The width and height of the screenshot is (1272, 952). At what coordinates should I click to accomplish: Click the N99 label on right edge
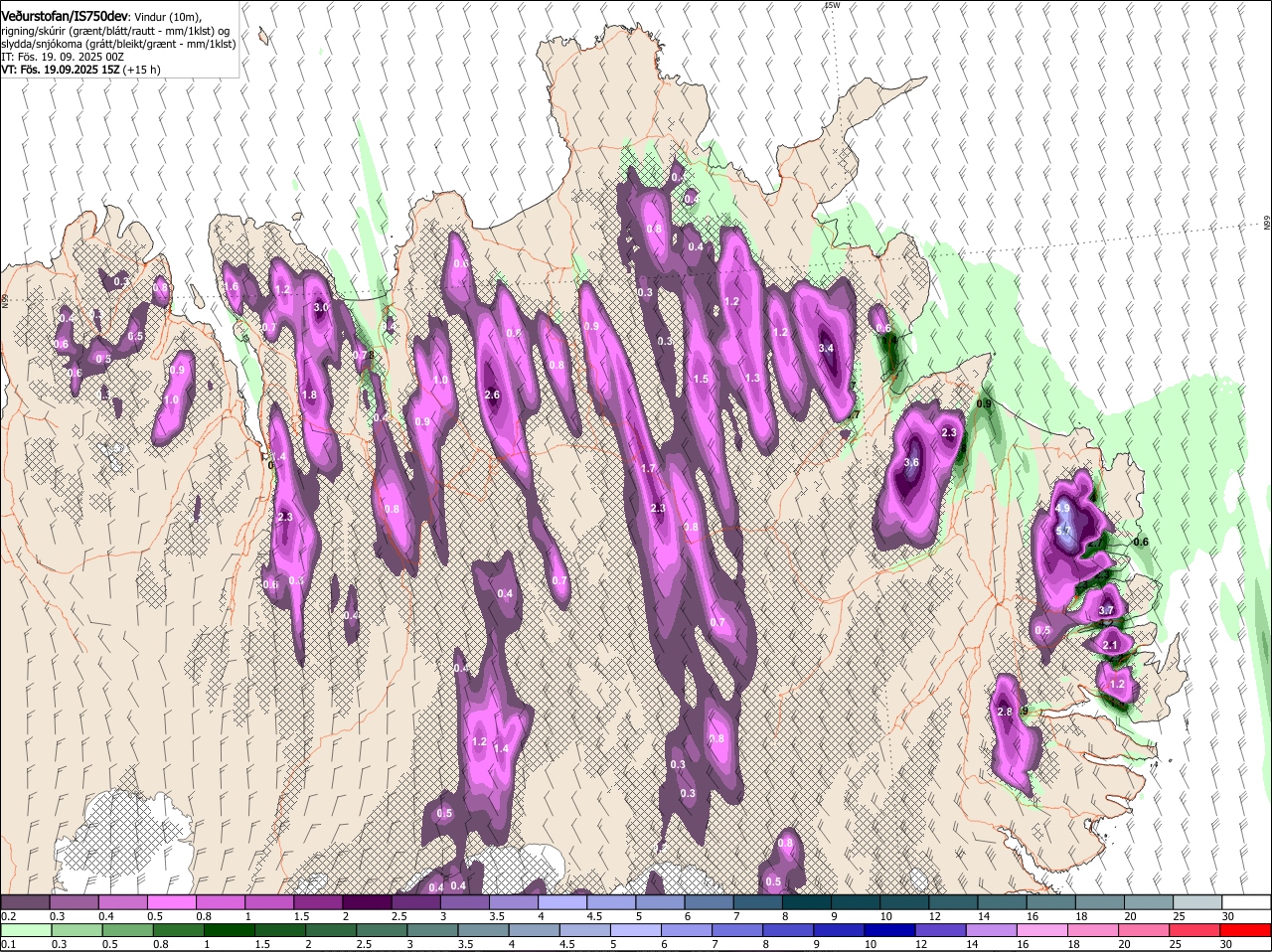pos(1268,224)
